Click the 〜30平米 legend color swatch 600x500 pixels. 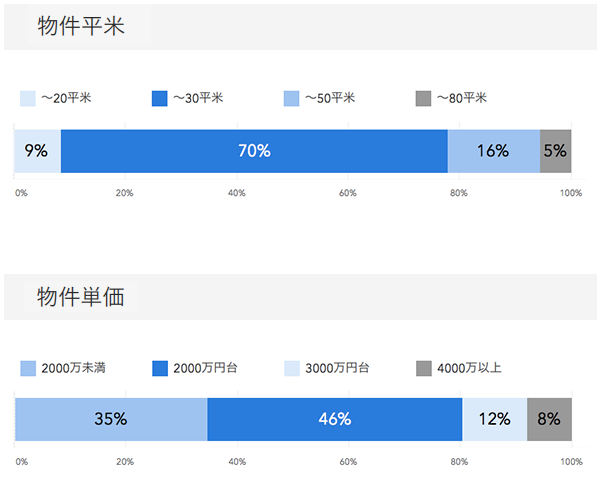pos(160,98)
